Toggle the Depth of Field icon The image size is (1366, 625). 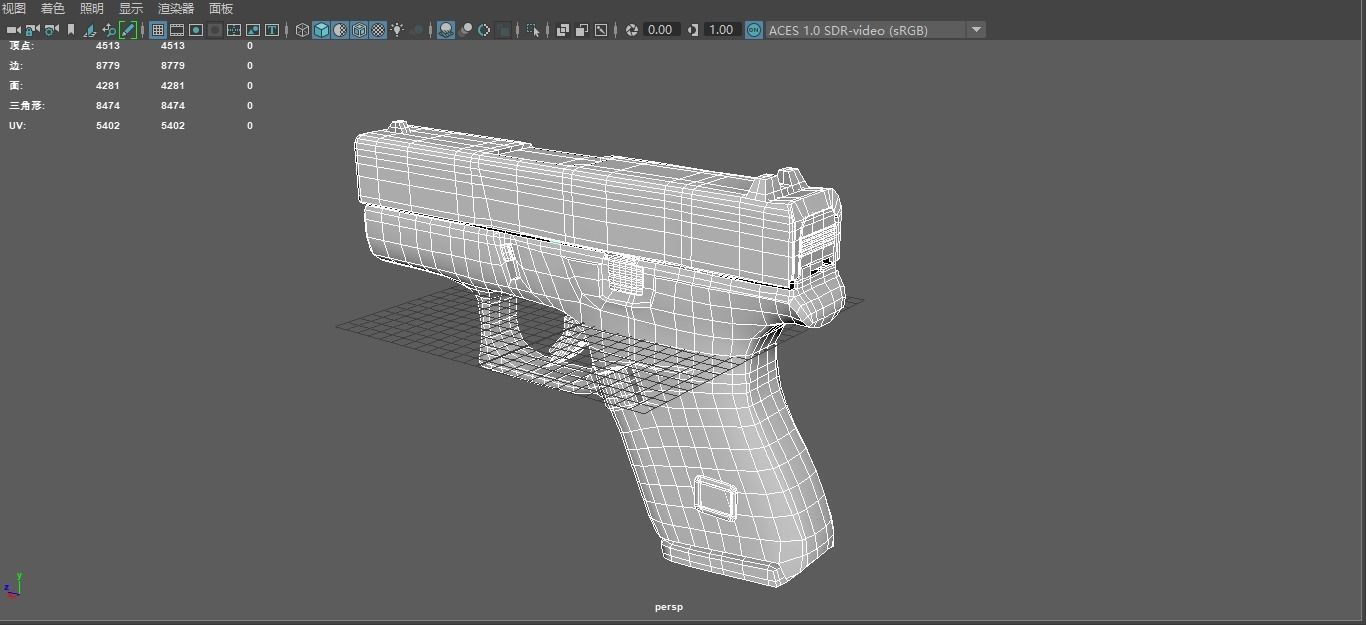tap(503, 30)
